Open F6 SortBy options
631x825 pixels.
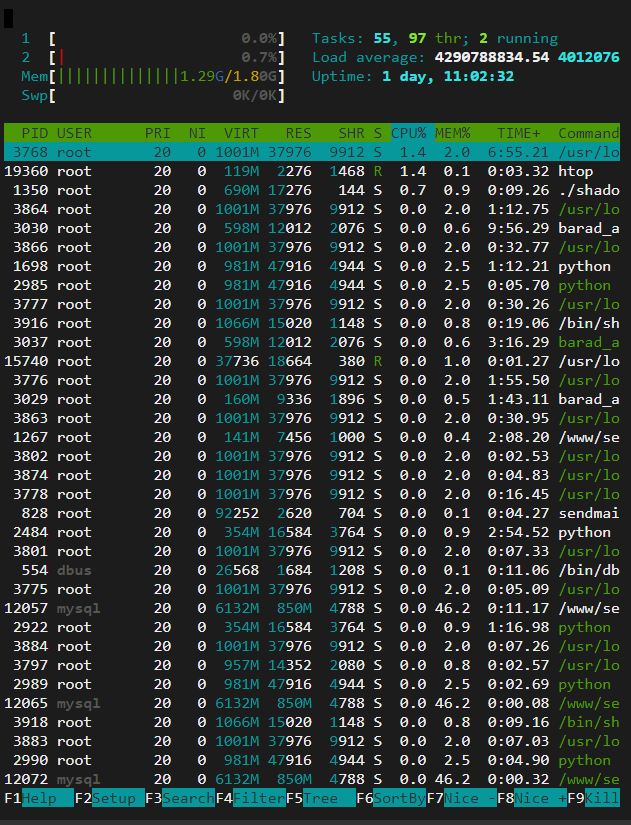tap(394, 798)
